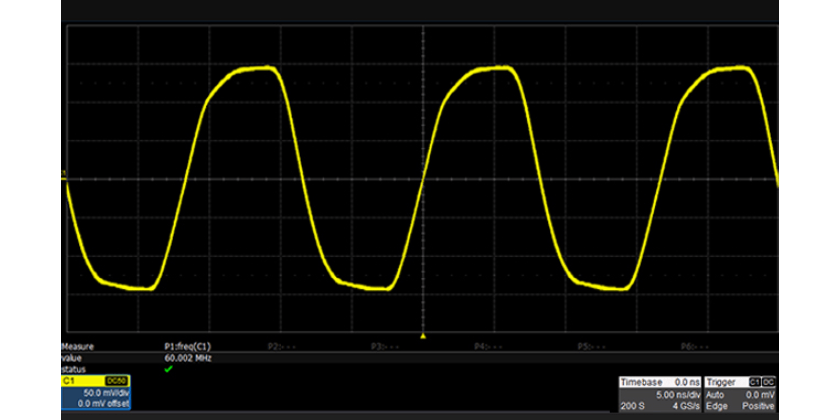Click the green status checkmark under P1
Screen dimensions: 840x420
point(168,368)
